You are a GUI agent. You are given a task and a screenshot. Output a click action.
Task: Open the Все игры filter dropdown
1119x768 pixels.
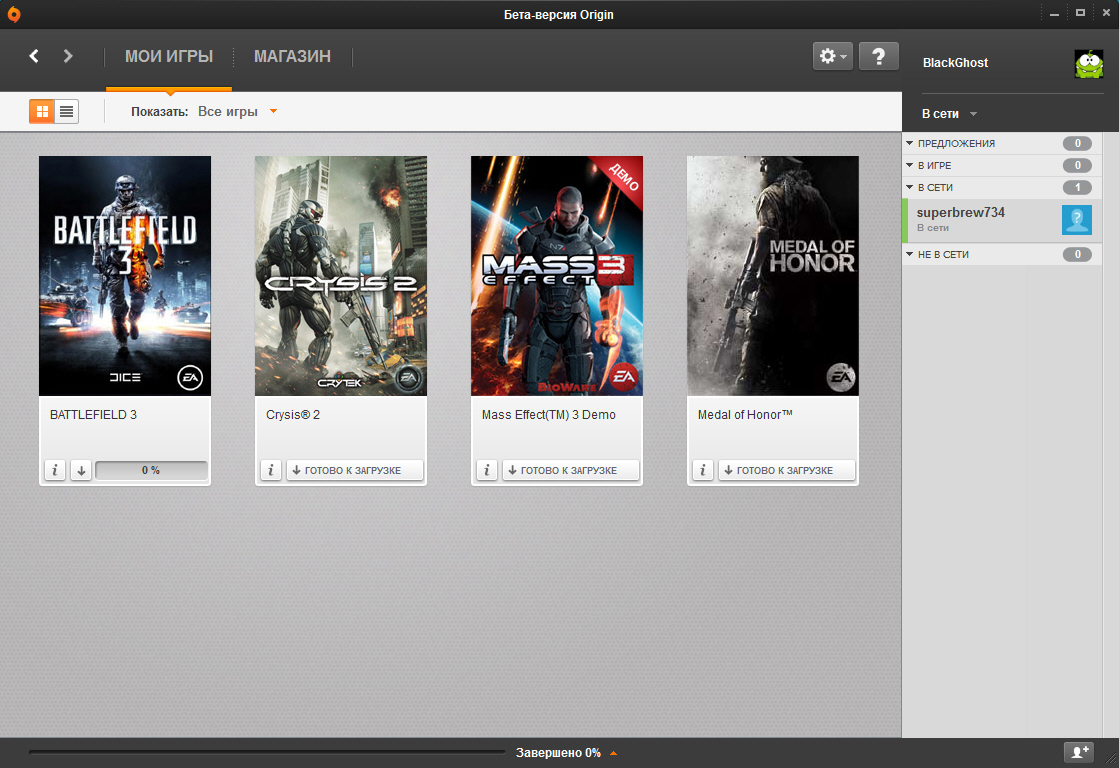tap(238, 111)
